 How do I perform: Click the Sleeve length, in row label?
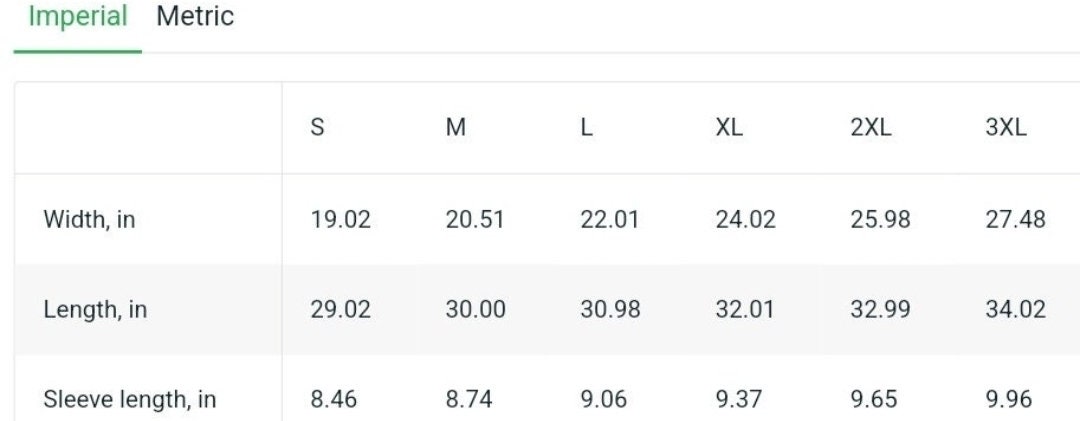129,400
